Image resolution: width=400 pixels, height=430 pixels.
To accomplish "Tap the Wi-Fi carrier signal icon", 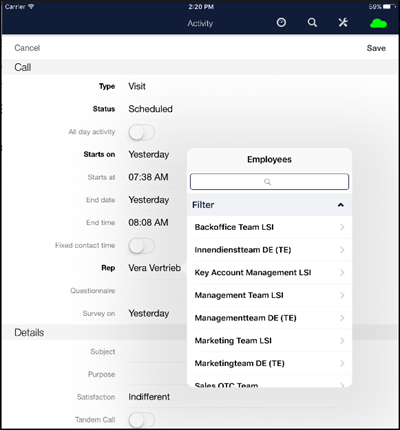I will pos(31,6).
